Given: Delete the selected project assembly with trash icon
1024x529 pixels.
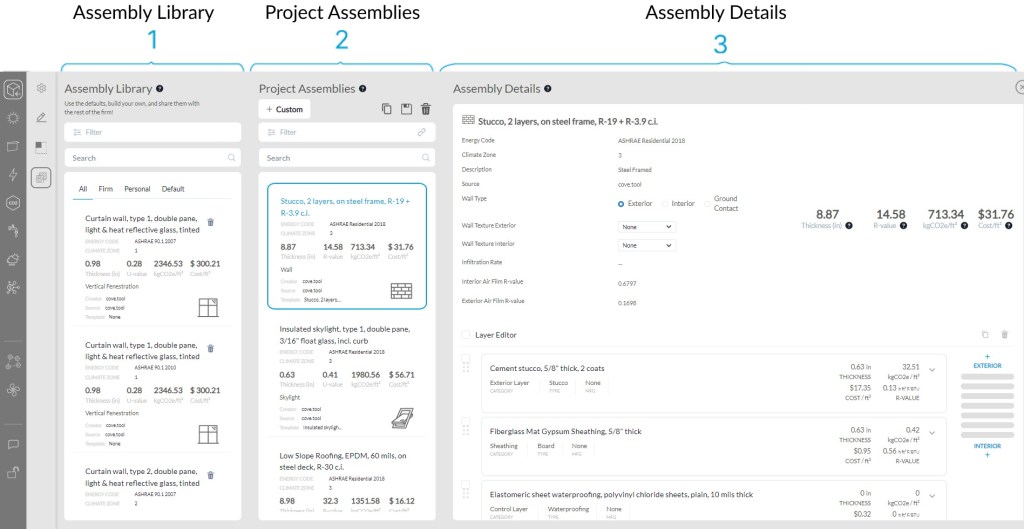Looking at the screenshot, I should click(425, 109).
